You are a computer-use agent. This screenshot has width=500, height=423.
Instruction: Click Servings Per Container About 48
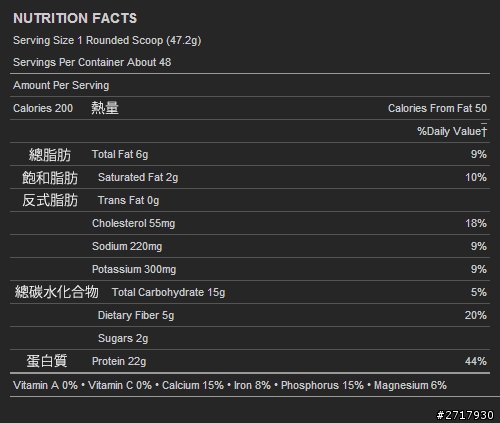[x=92, y=62]
